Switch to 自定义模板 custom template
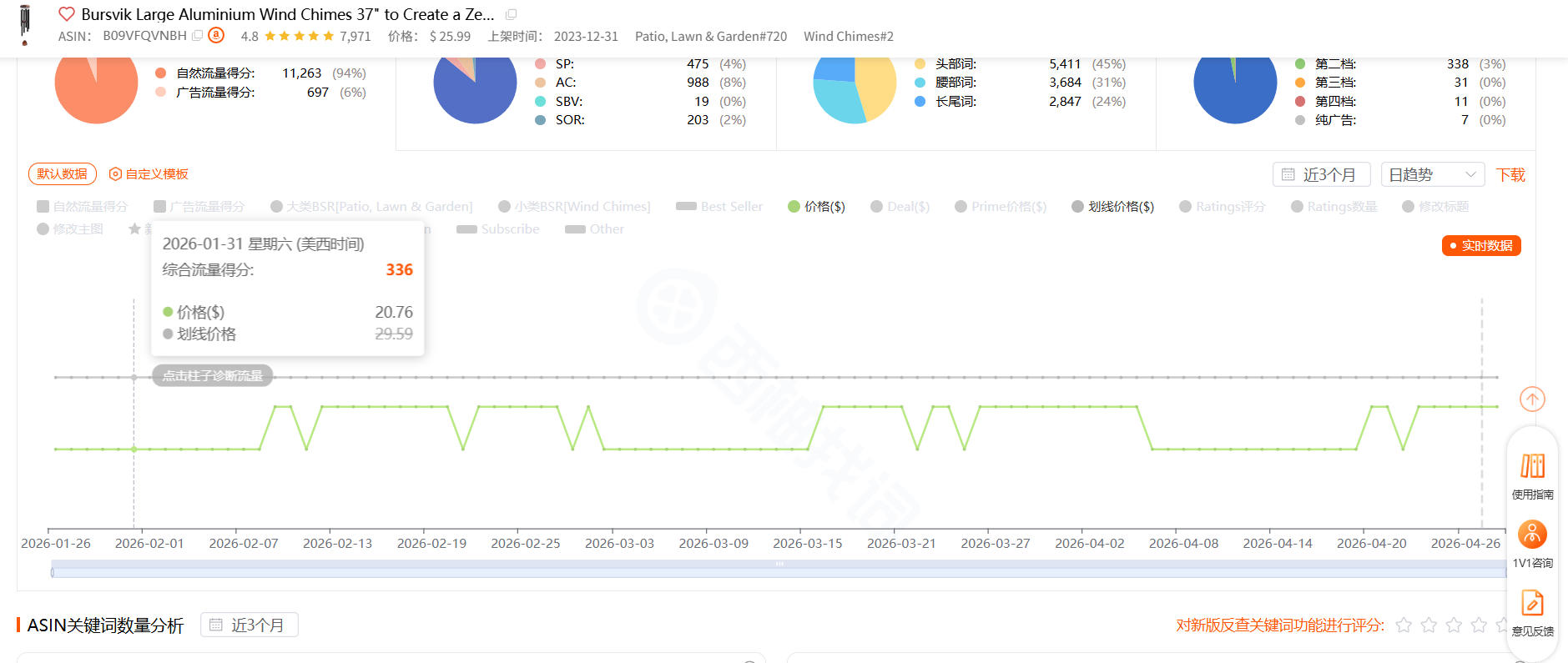 pyautogui.click(x=149, y=173)
